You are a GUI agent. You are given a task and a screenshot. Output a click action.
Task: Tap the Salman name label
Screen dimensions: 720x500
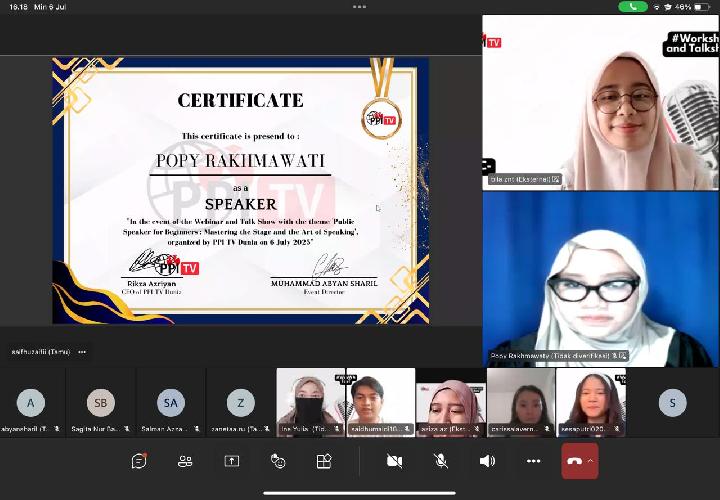click(x=164, y=428)
